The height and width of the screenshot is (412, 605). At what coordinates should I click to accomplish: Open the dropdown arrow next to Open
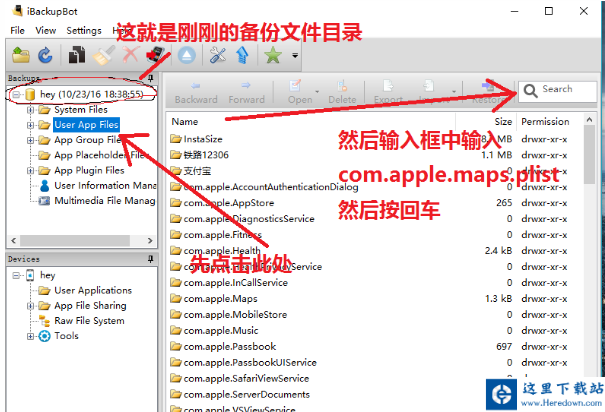pos(317,92)
